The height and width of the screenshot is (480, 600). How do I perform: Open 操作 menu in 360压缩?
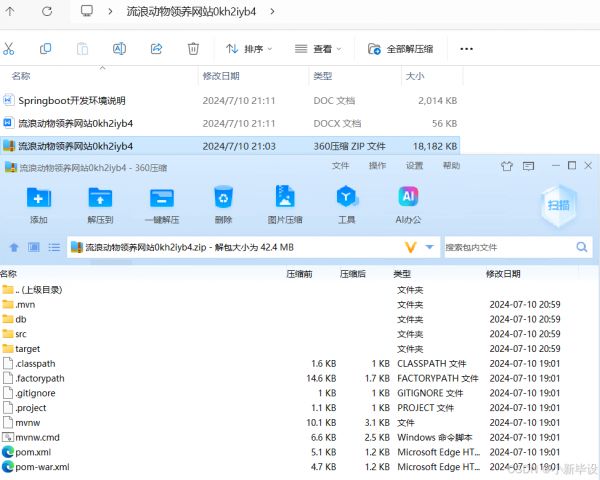pyautogui.click(x=377, y=166)
